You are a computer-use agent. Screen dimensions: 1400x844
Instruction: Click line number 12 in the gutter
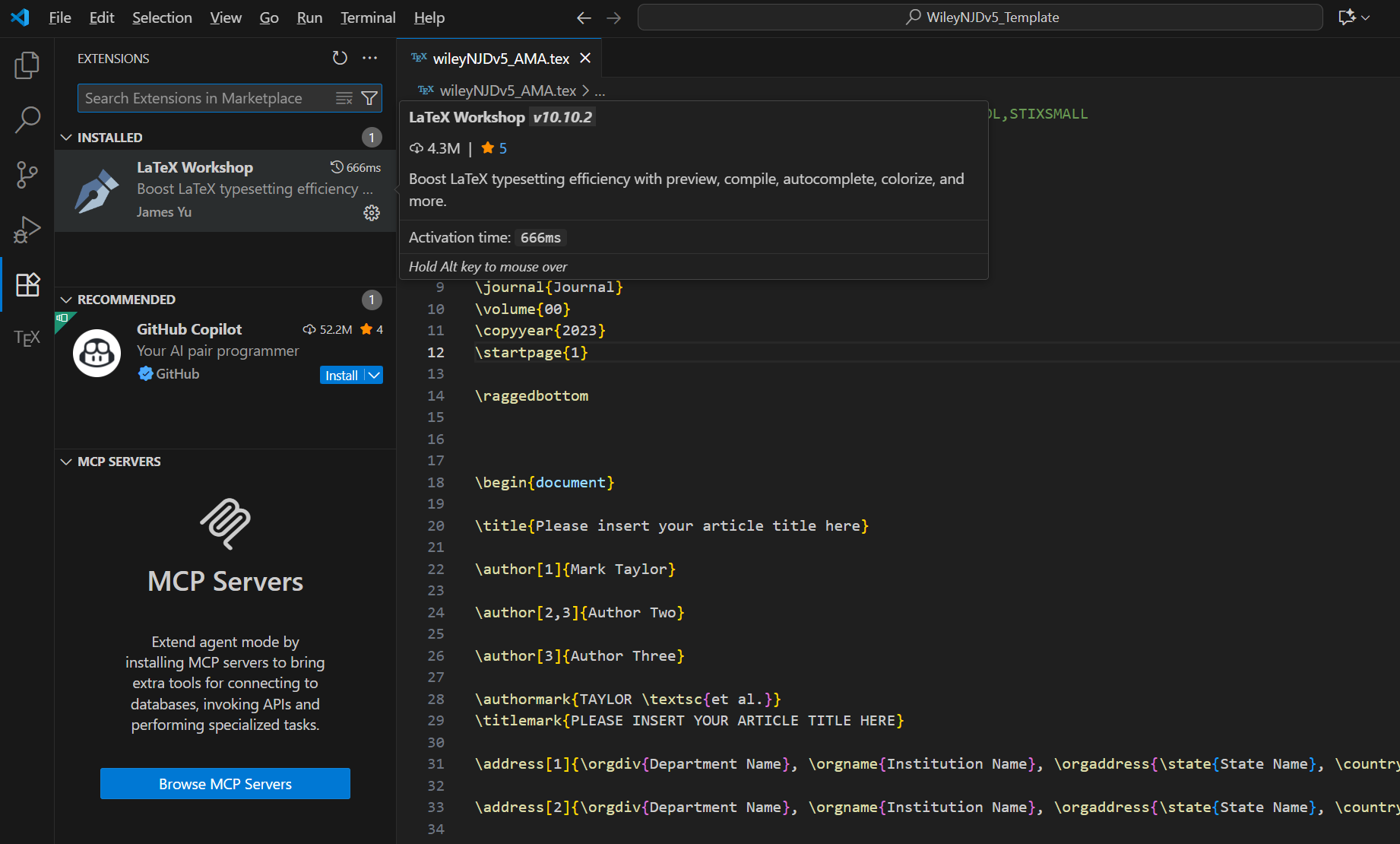coord(436,352)
